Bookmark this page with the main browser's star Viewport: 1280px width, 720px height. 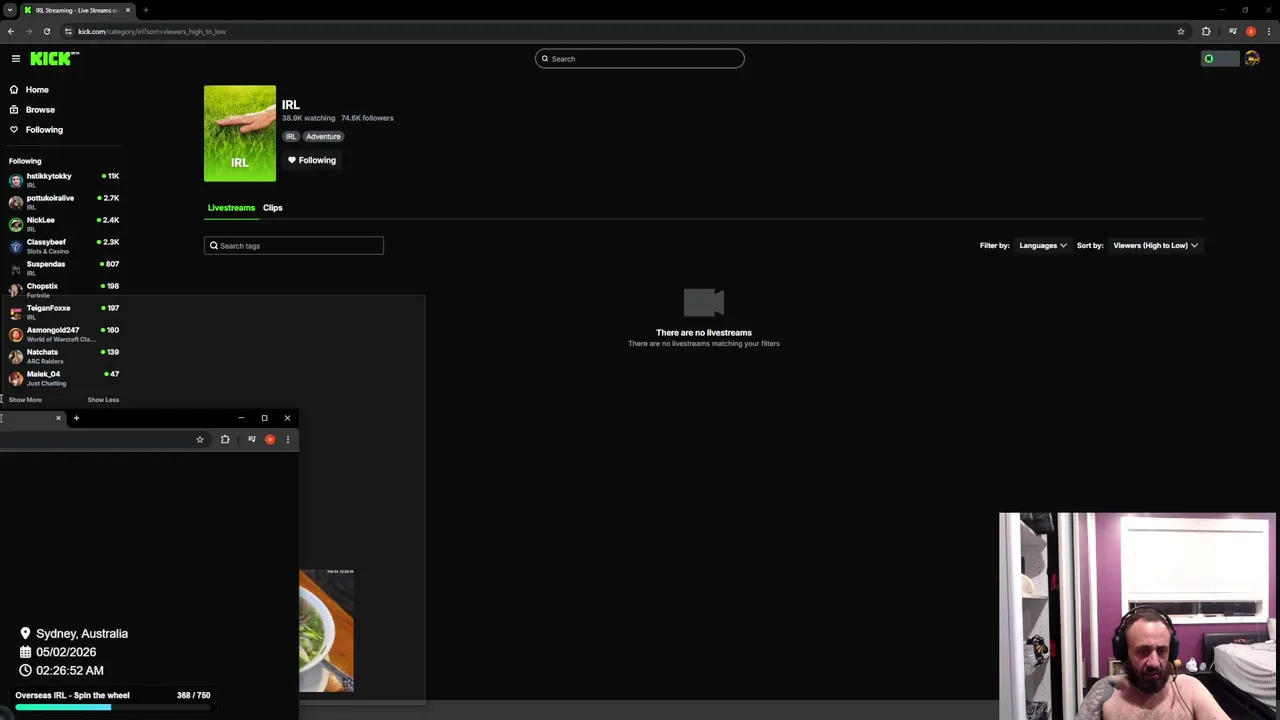1181,31
